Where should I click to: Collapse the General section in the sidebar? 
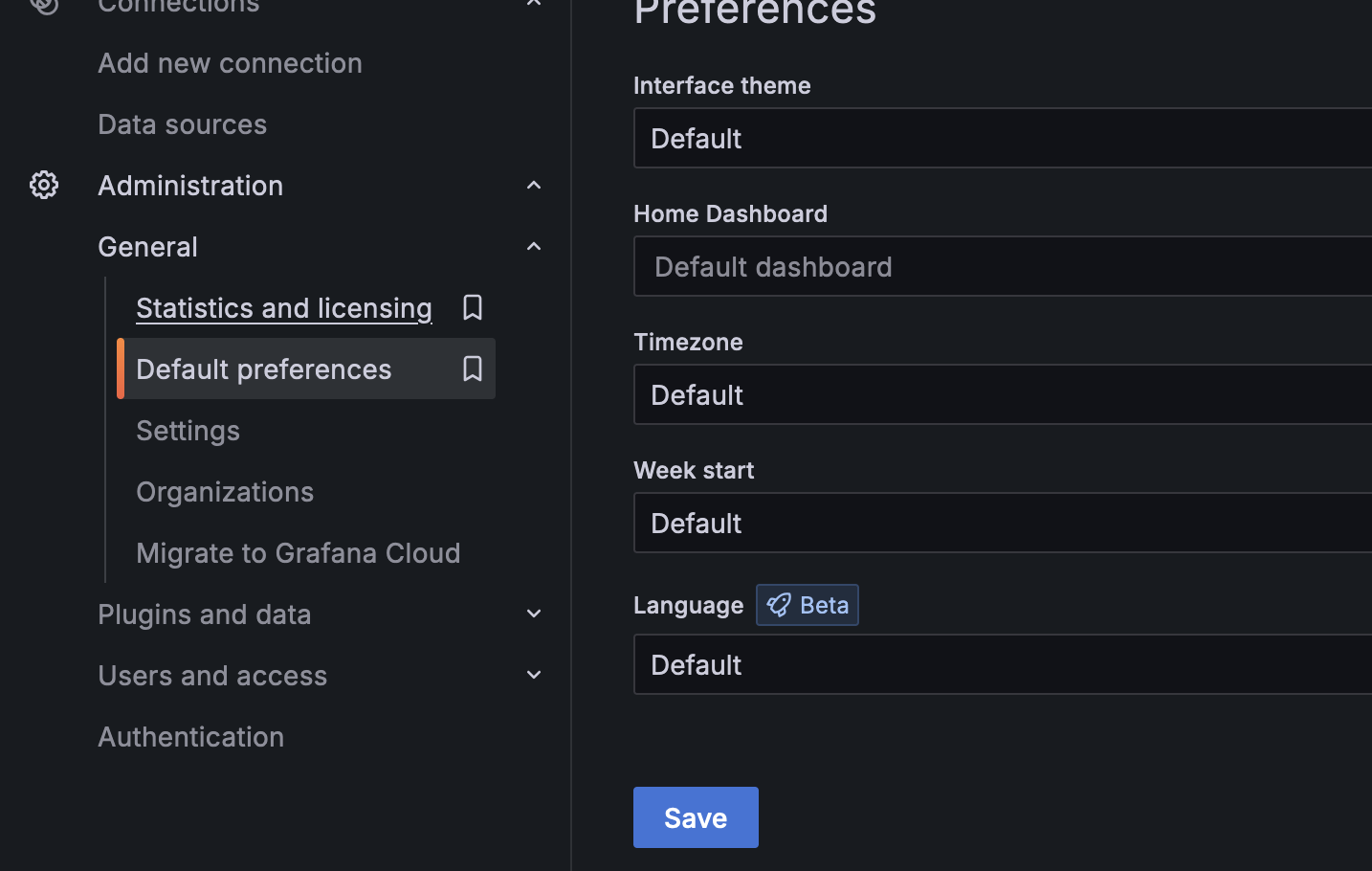[x=533, y=246]
